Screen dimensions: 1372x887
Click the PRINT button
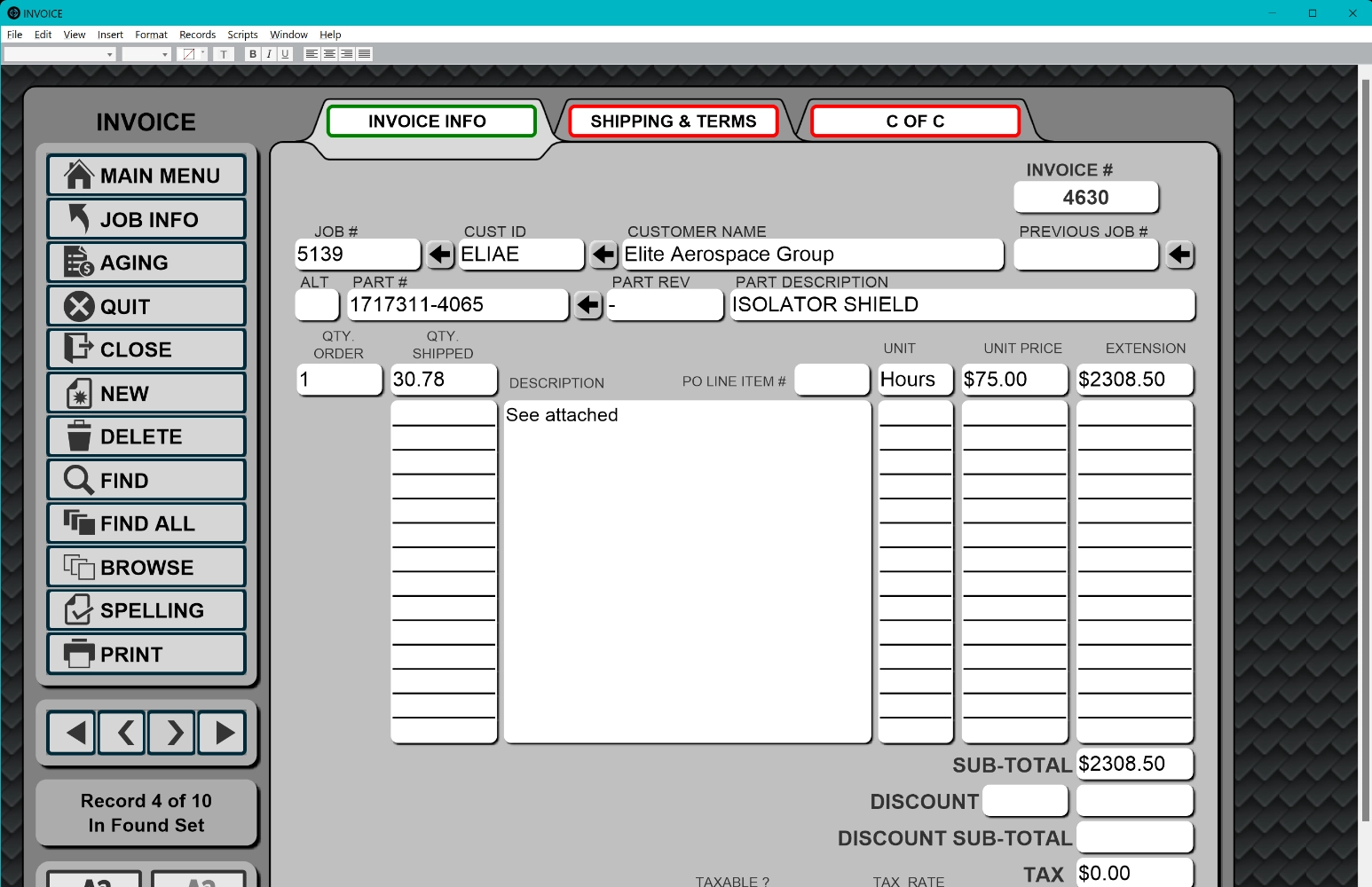point(146,654)
